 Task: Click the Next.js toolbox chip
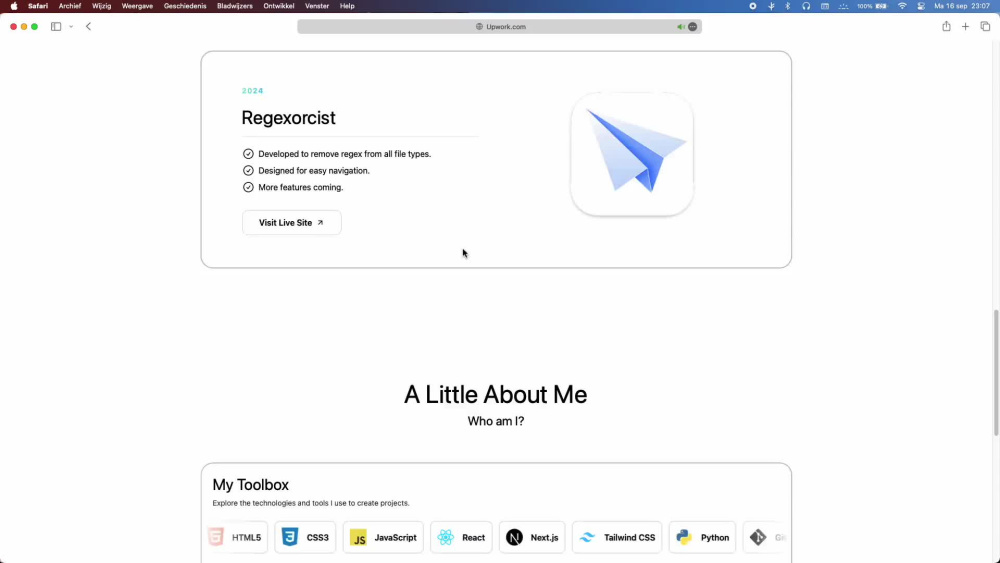click(x=532, y=537)
